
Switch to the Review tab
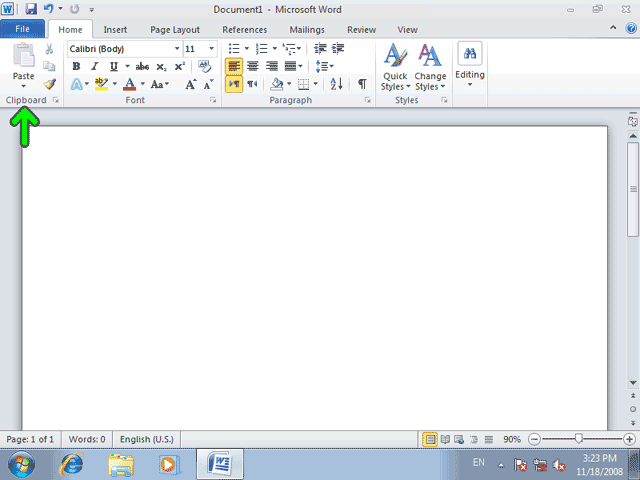pos(361,29)
